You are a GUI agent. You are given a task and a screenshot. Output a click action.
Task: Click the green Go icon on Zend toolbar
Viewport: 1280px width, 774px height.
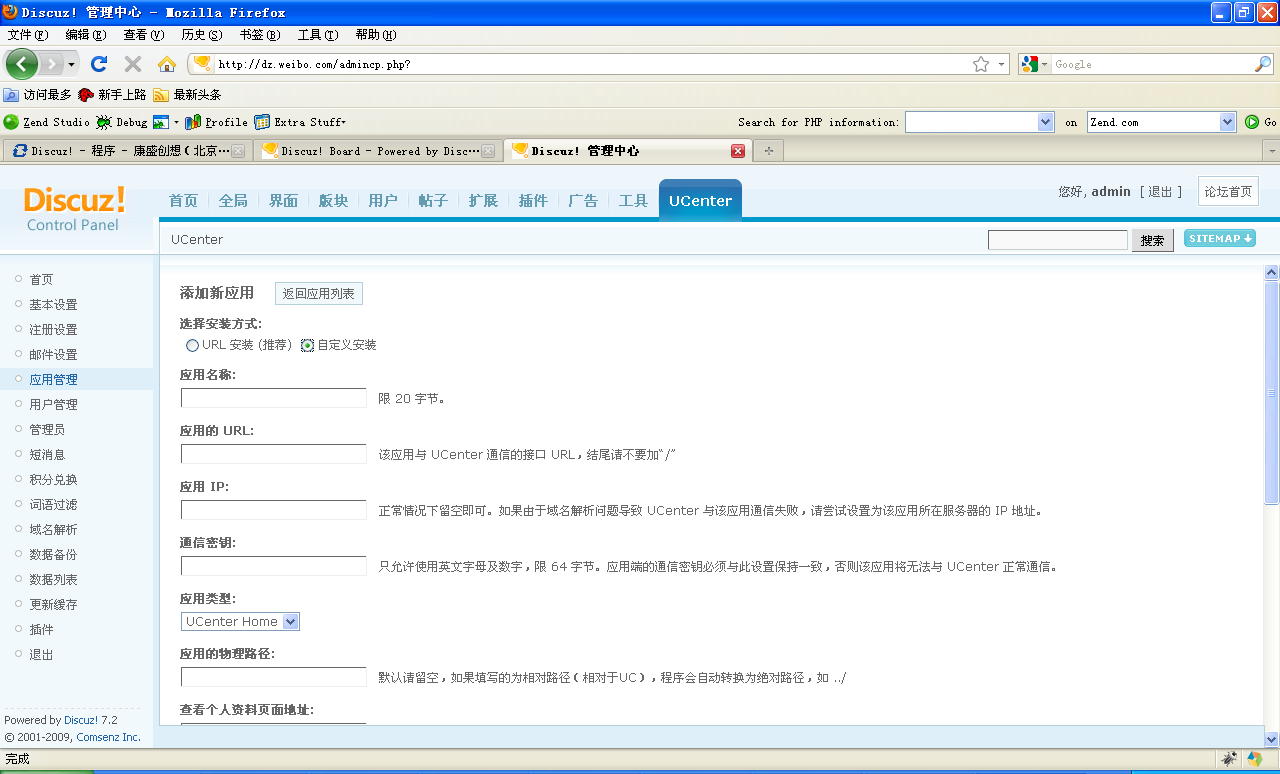click(x=1252, y=122)
